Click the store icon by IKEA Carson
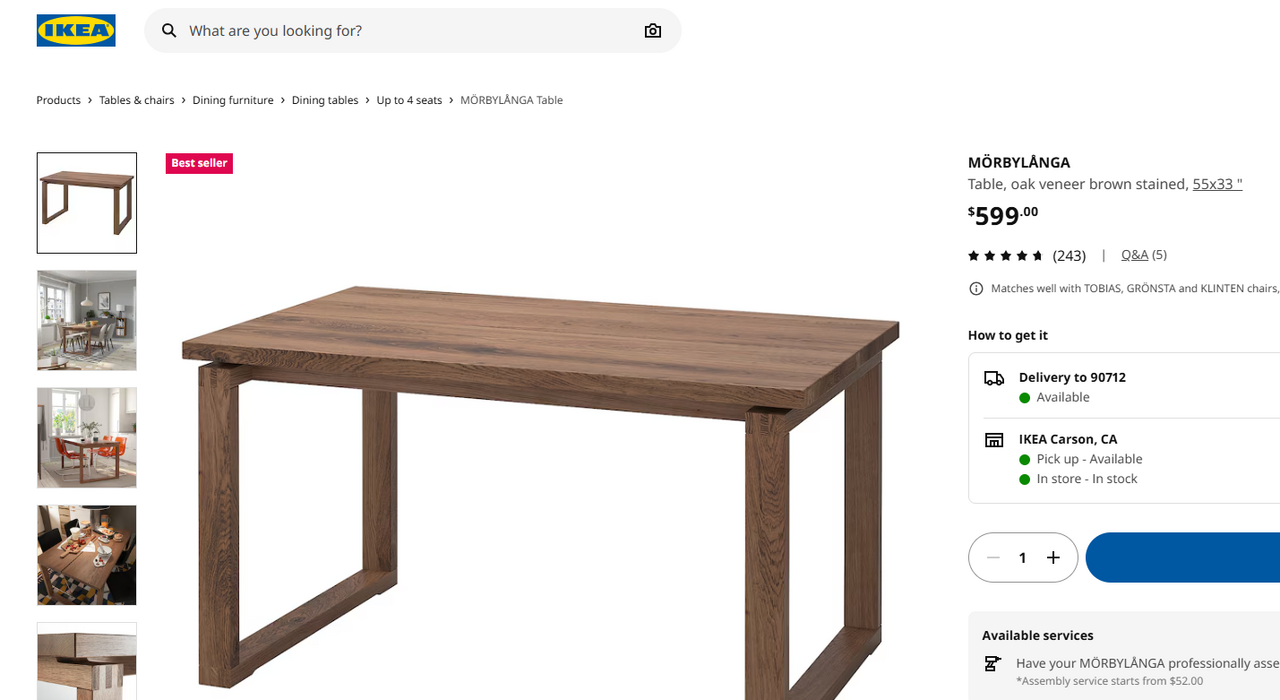The height and width of the screenshot is (700, 1280). pyautogui.click(x=994, y=440)
